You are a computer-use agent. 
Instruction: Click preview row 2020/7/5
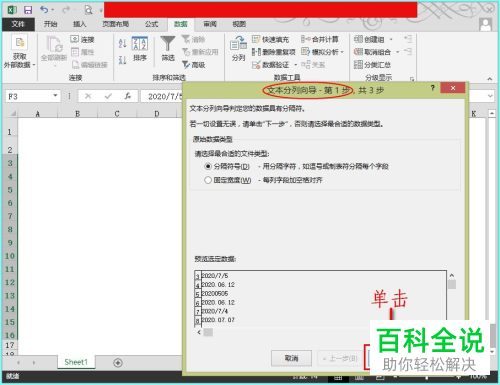(215, 276)
